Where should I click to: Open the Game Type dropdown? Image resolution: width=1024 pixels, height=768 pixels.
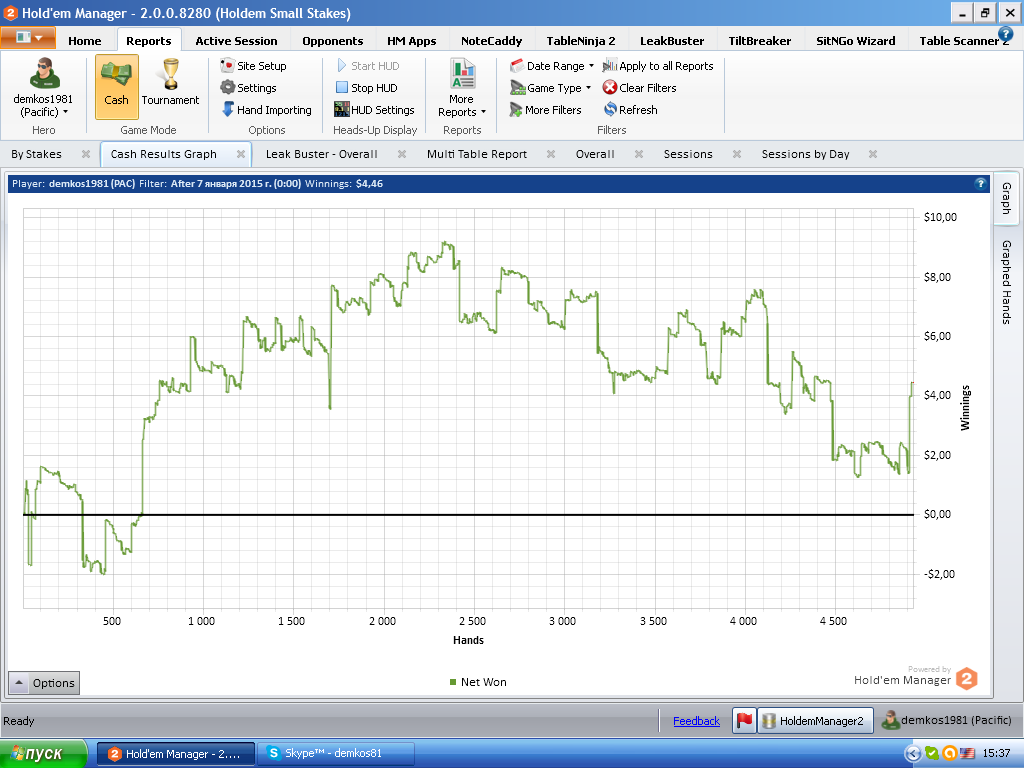tap(551, 88)
